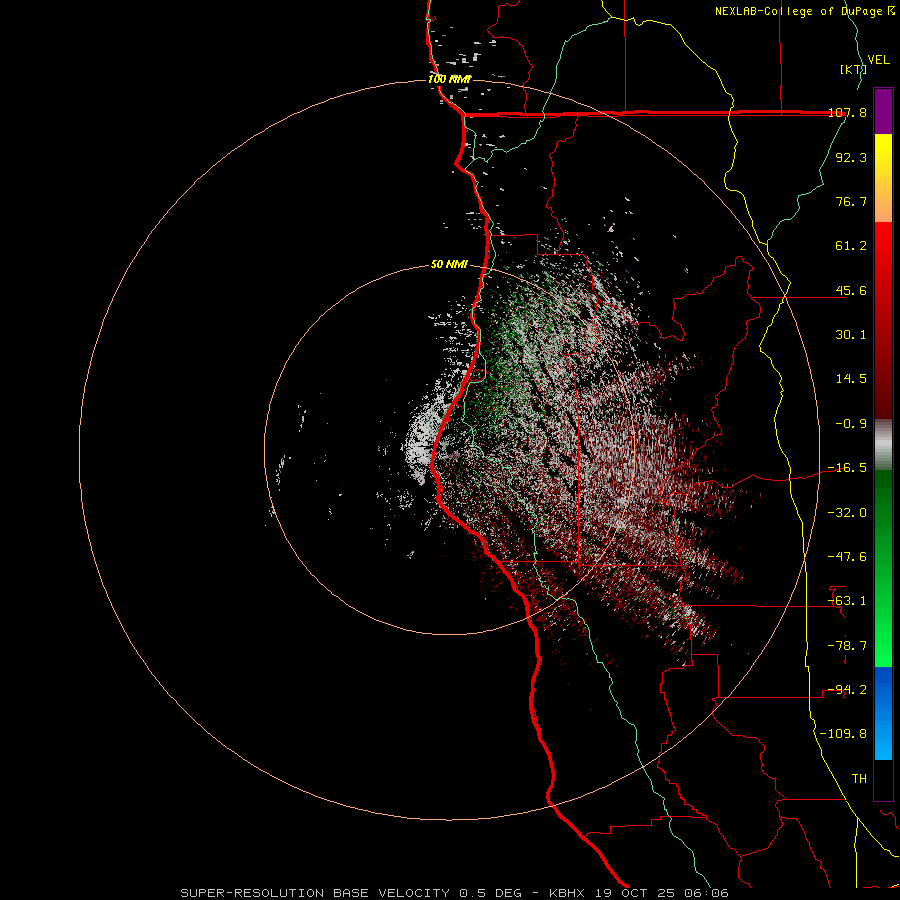This screenshot has width=900, height=900.
Task: Pick the bright lime green color bar segment
Action: click(x=883, y=643)
